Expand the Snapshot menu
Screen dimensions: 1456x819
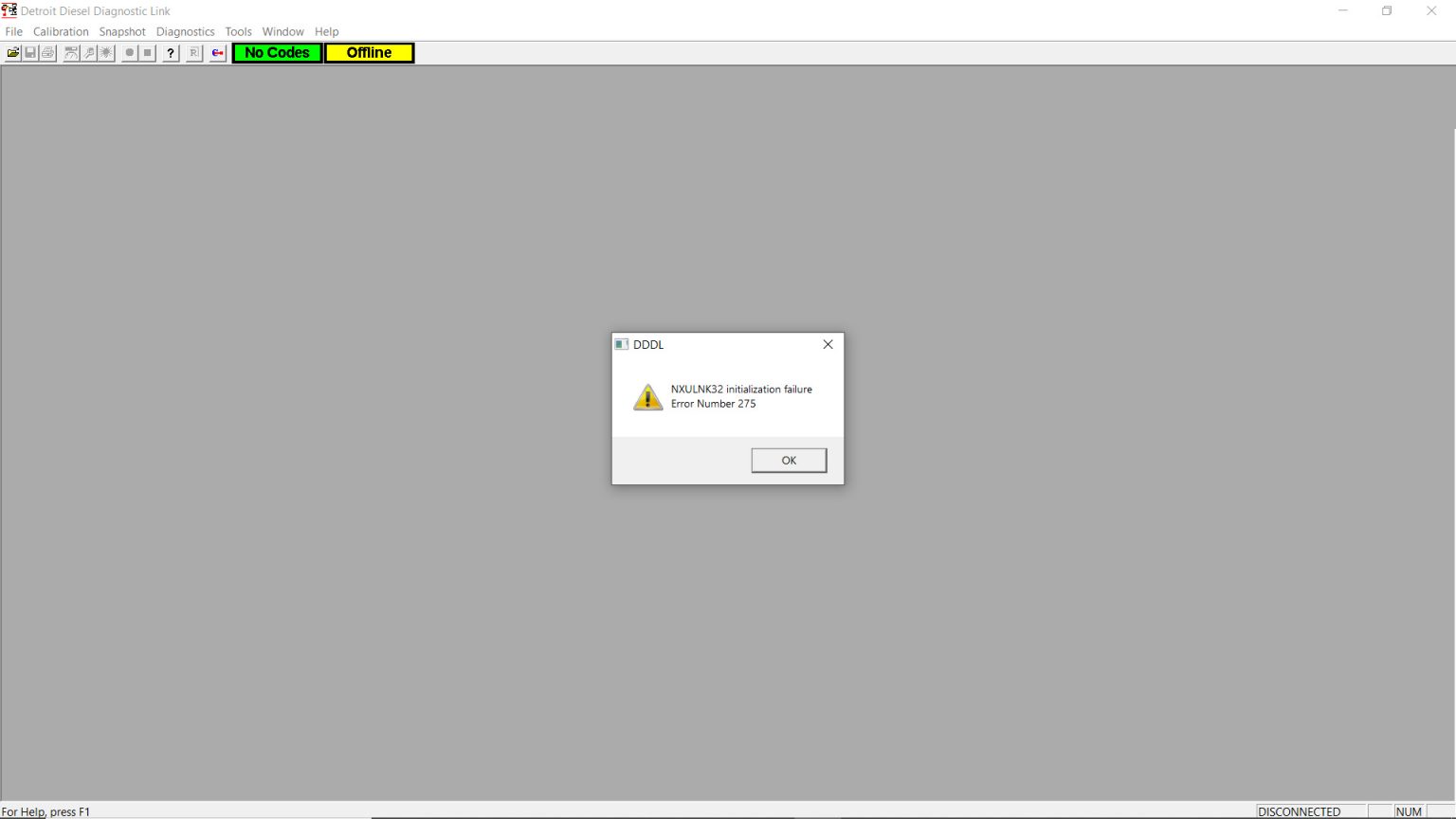[122, 31]
